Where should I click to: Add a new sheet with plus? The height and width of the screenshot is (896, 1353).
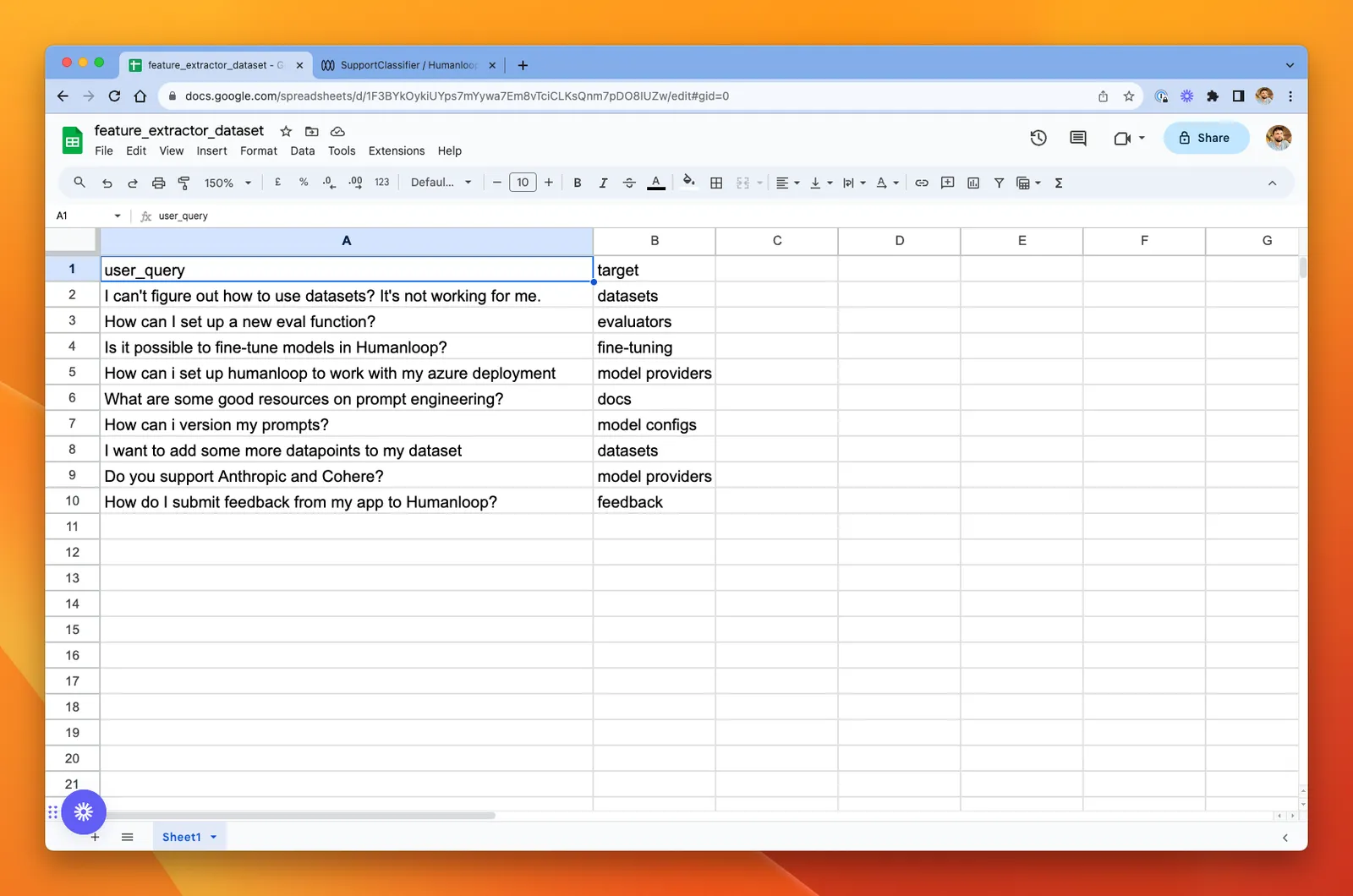[x=96, y=837]
